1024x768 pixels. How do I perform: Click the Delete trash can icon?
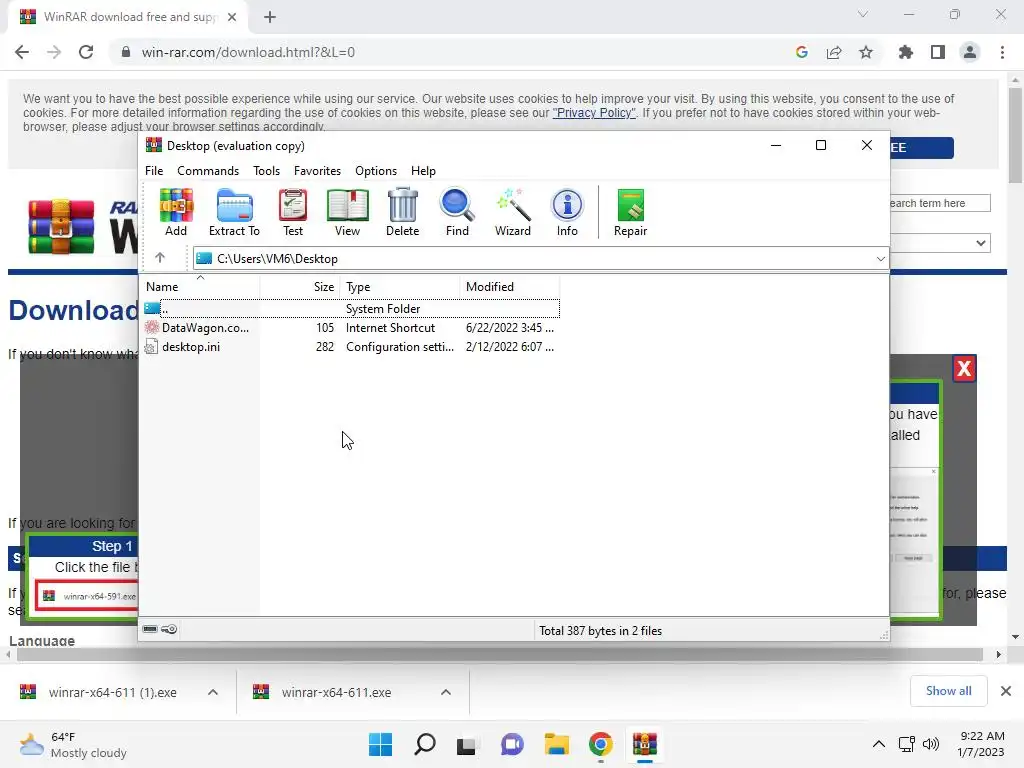[402, 212]
